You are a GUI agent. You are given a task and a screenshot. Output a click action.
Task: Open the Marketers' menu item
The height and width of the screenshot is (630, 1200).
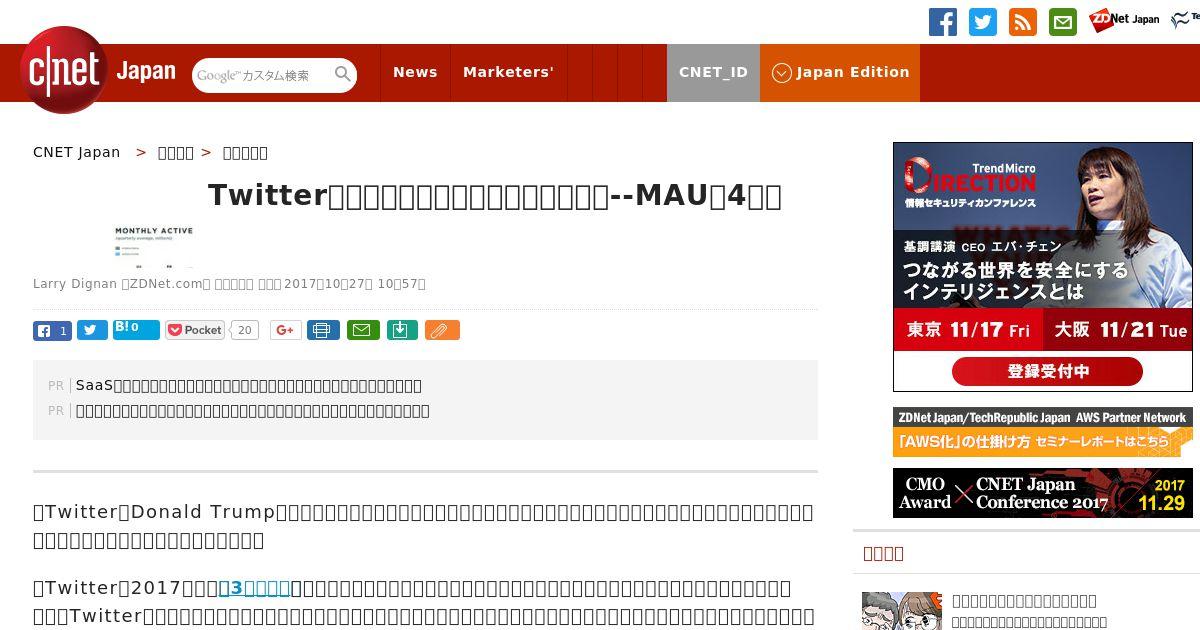[x=508, y=72]
